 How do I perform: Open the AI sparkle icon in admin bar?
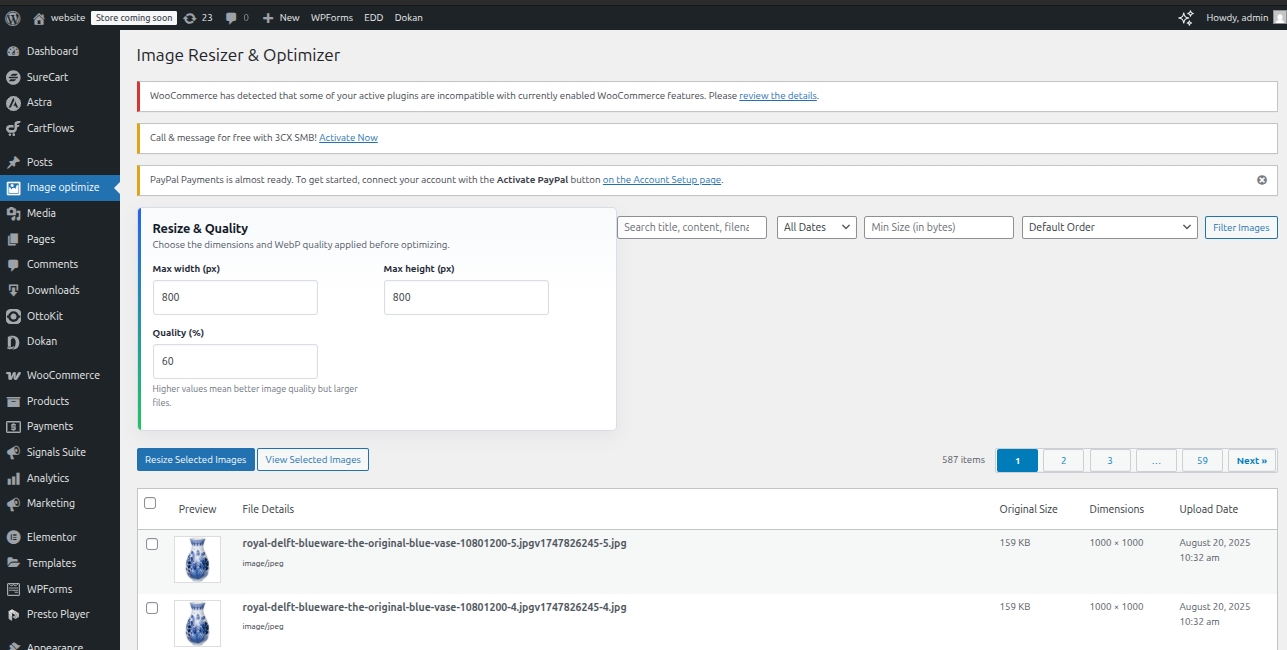point(1186,18)
